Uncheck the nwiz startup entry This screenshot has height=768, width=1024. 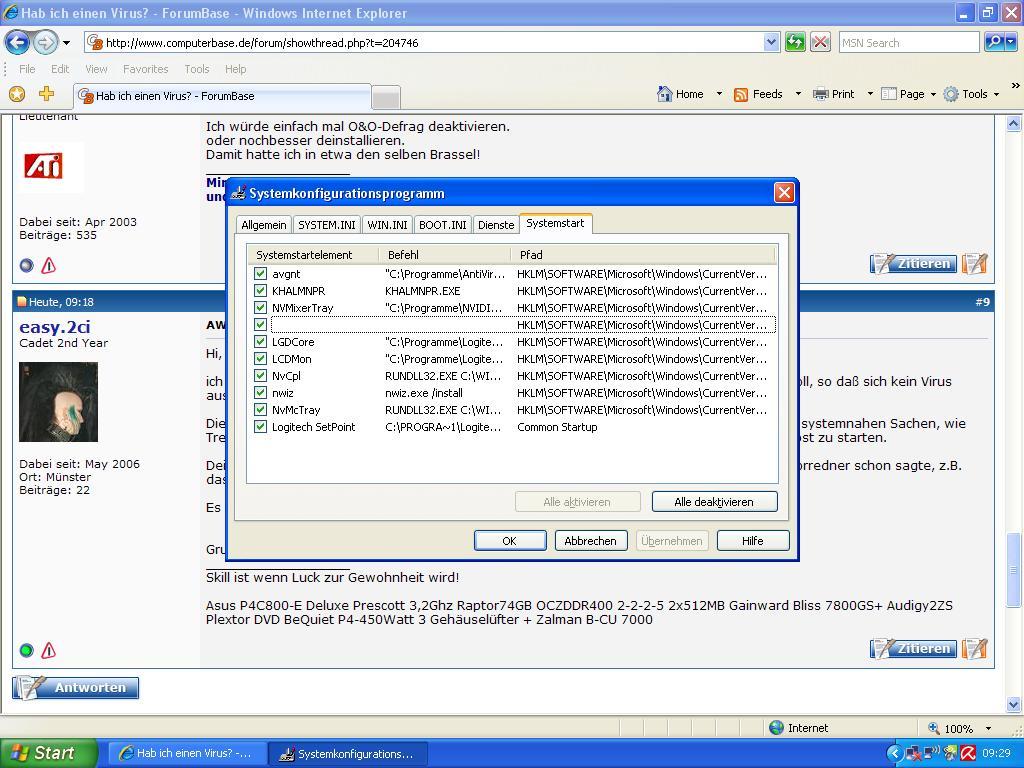(261, 392)
